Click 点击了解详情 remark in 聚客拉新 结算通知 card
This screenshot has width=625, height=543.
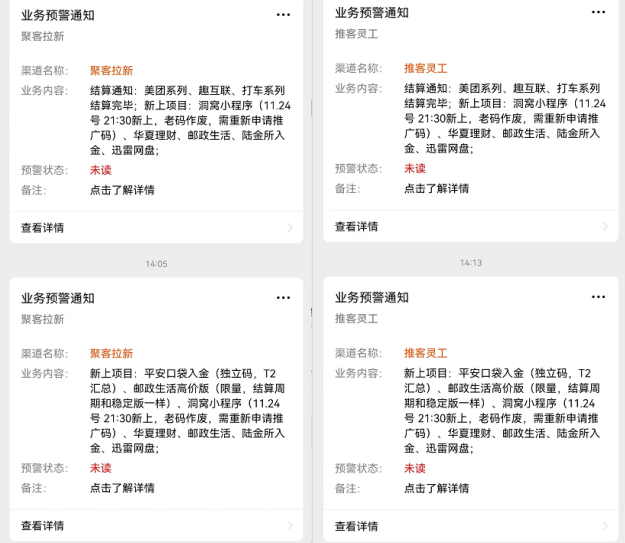coord(122,190)
